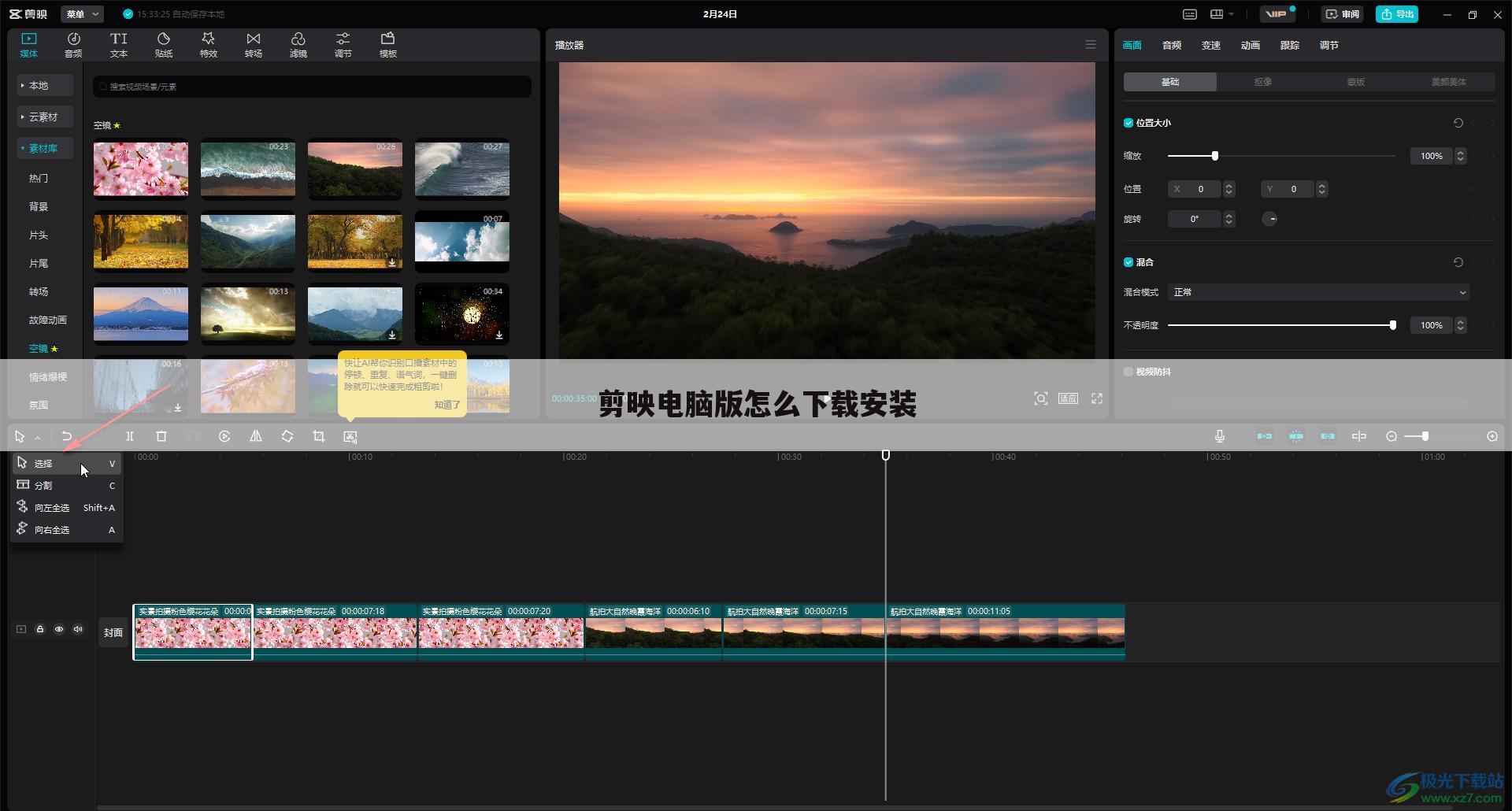Click the preview axis icon beside zoom-out
The height and width of the screenshot is (811, 1512).
1359,436
